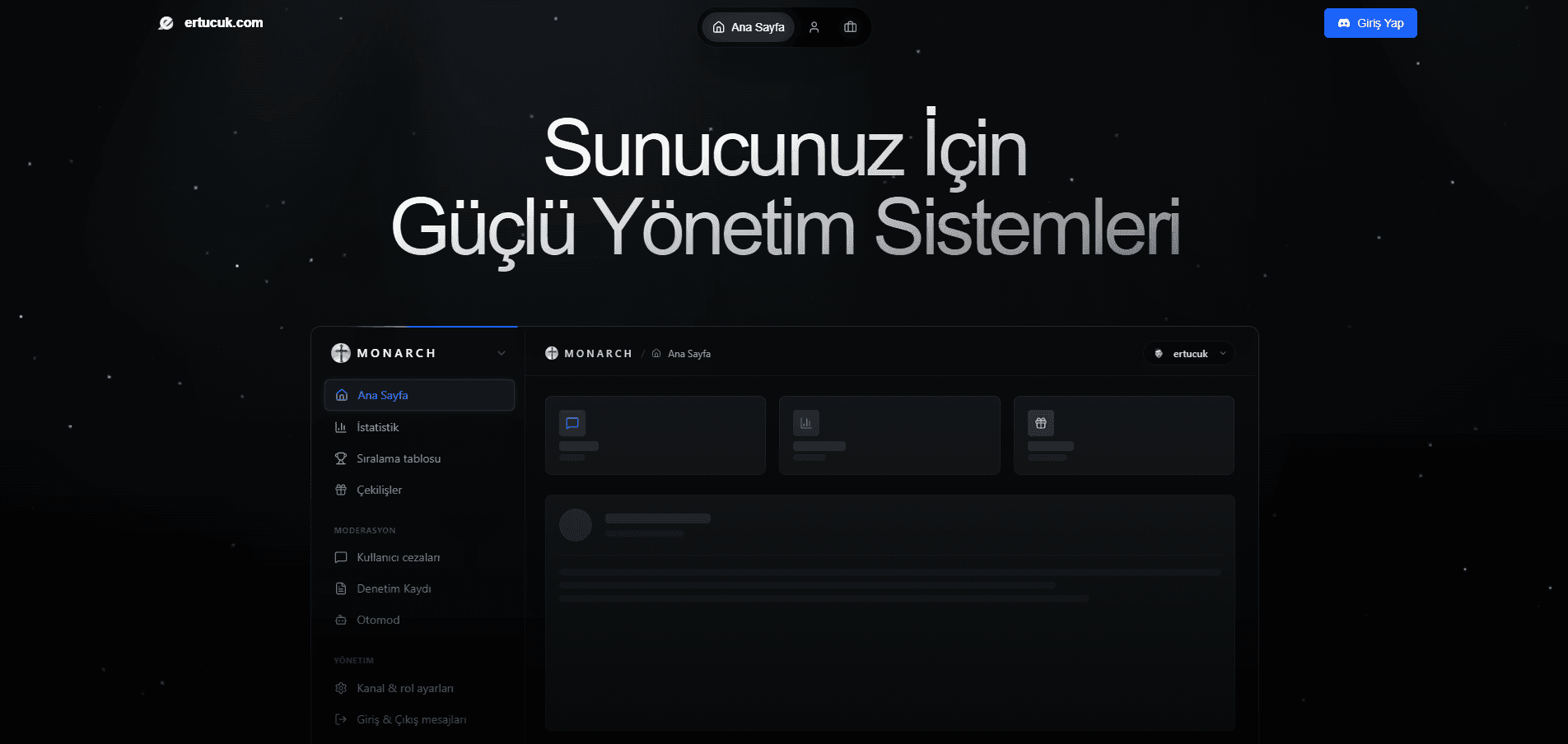Open the ertucuk user dropdown

[1189, 353]
